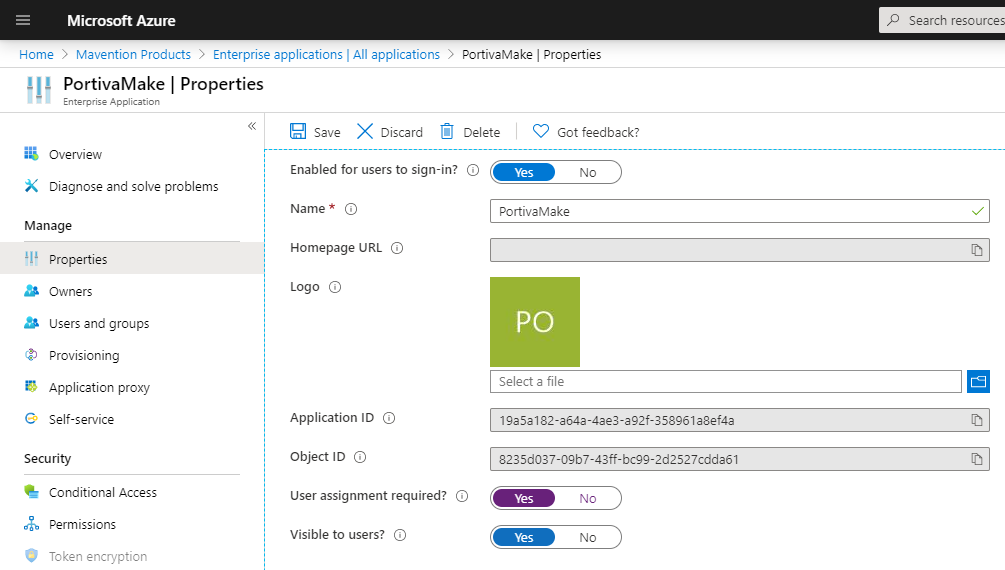Browse for a logo file with folder icon

pyautogui.click(x=978, y=381)
